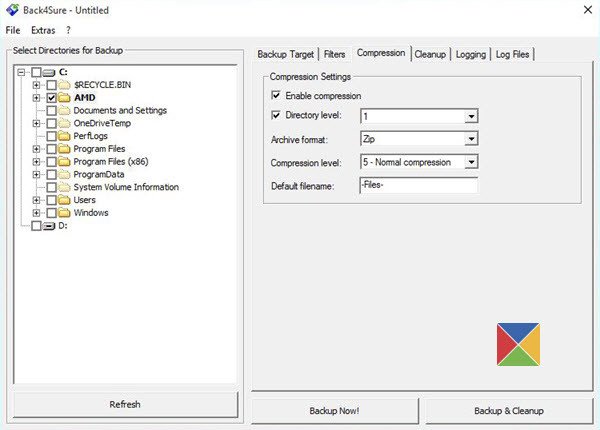Screen dimensions: 600x430
Task: Expand the $RECYCLE.BIN node
Action: pos(36,85)
